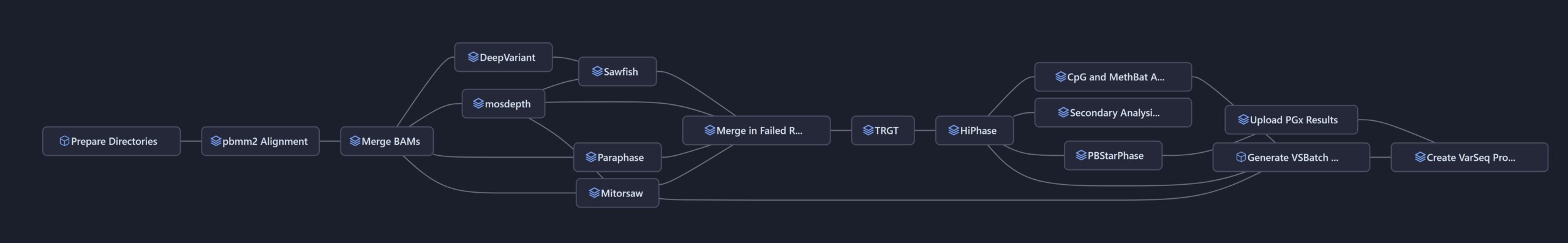Select the Merge in Failed R... node
1568x243 pixels.
(756, 130)
